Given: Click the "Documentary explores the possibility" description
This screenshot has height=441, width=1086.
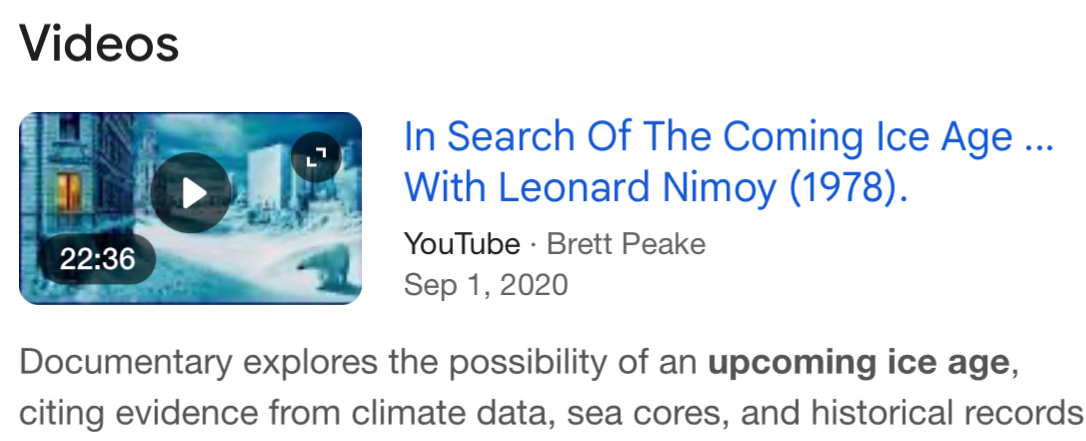Looking at the screenshot, I should [x=300, y=362].
